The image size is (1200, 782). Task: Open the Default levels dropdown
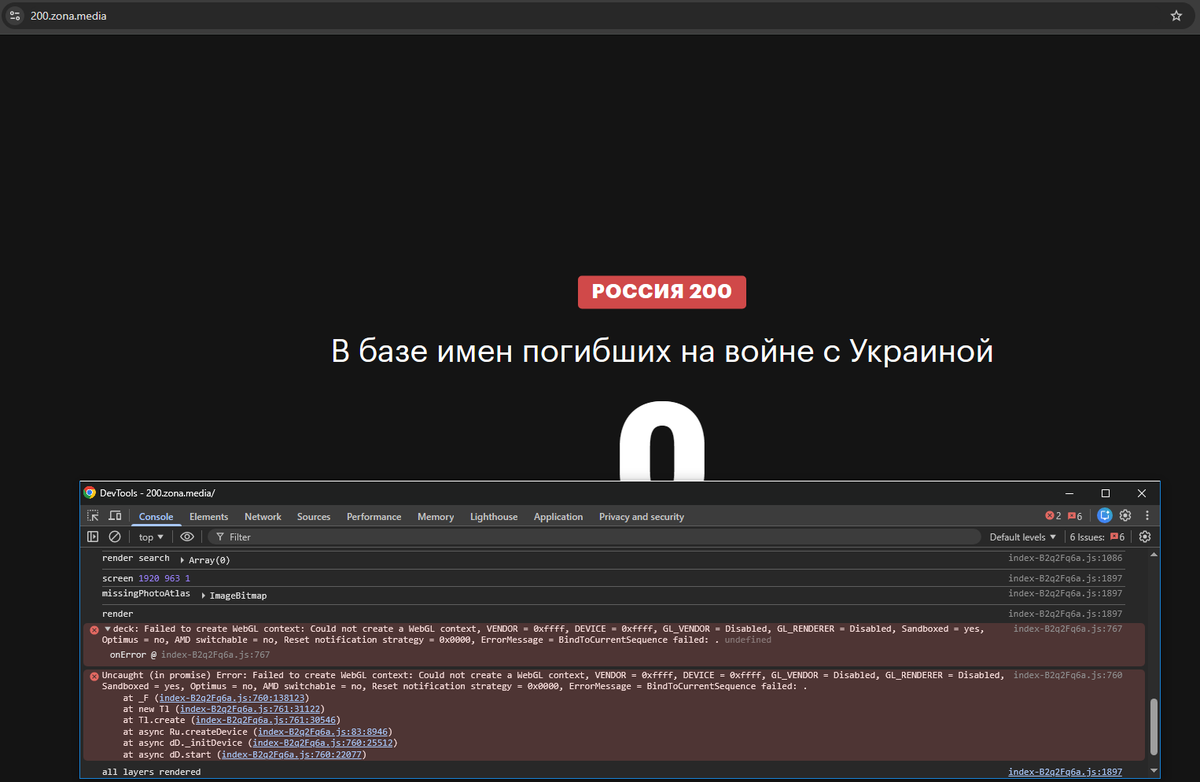click(1023, 537)
